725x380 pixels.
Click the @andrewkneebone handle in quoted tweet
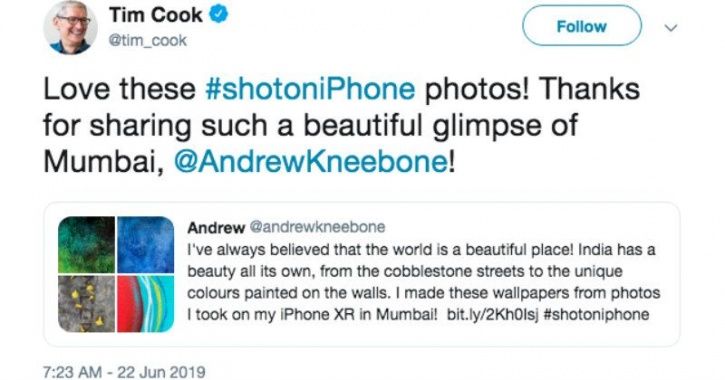tap(317, 227)
